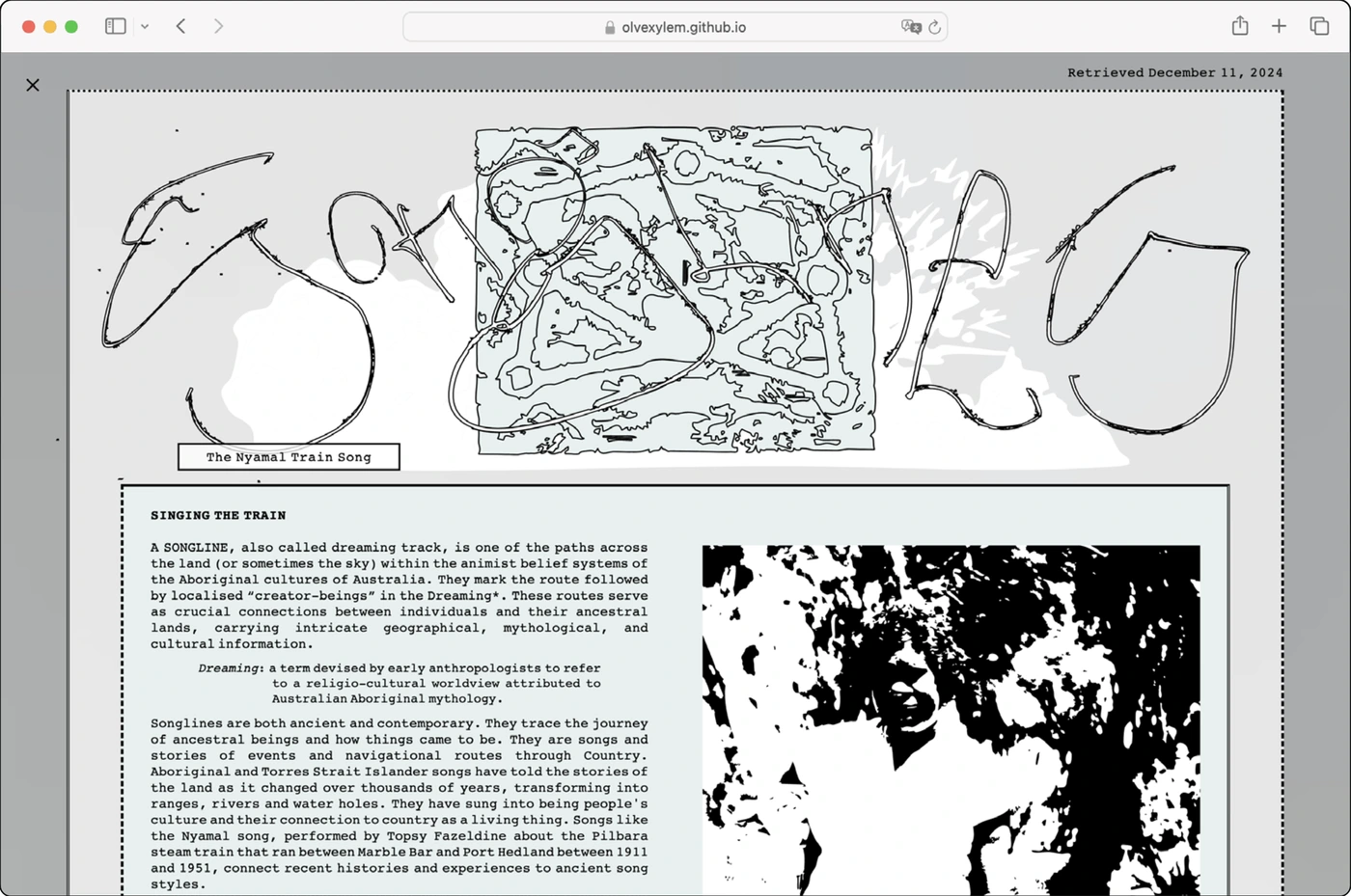1351x896 pixels.
Task: Click the Retrieved December 11, 2024 text
Action: 1174,72
